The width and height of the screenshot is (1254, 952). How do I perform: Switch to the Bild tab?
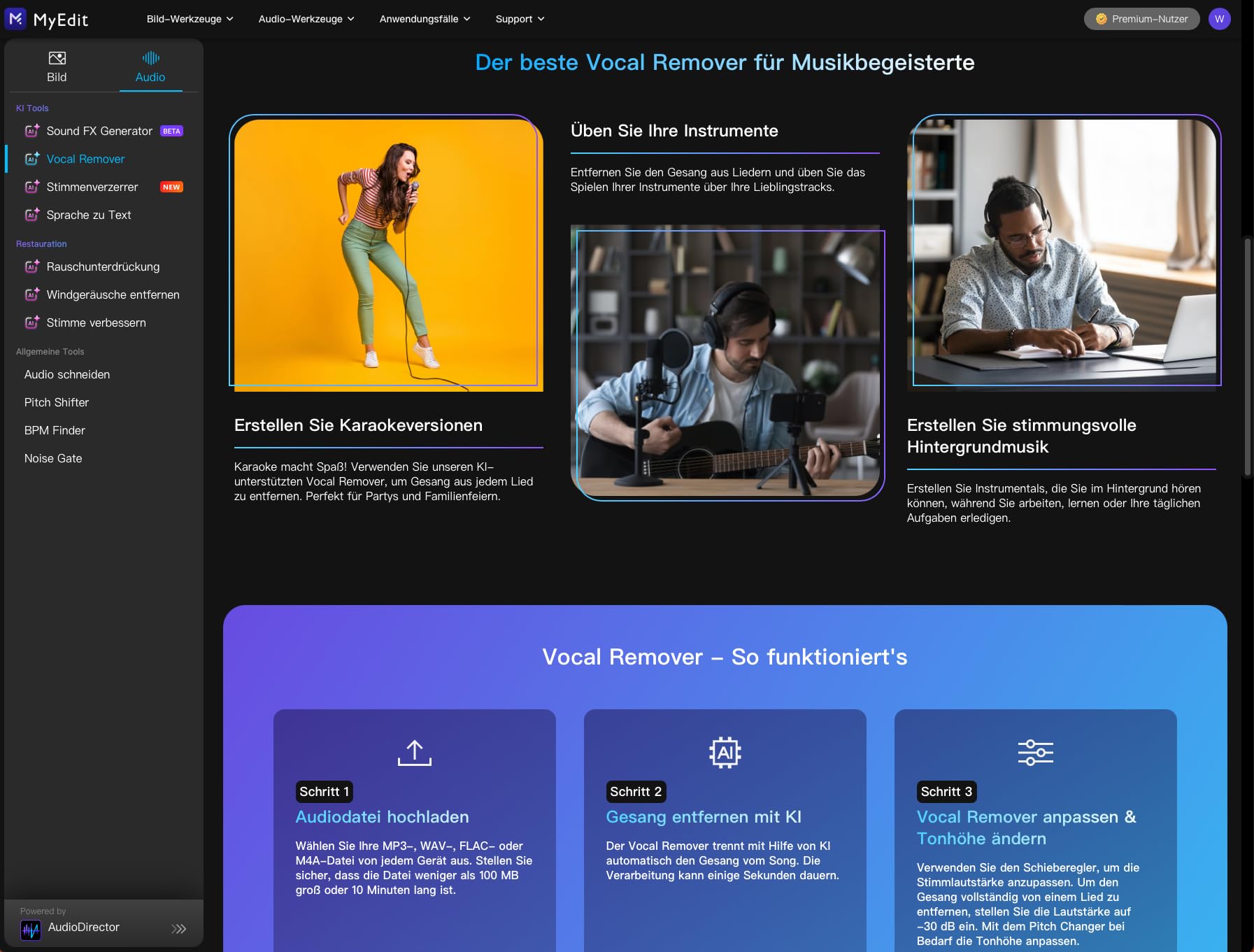[x=57, y=67]
